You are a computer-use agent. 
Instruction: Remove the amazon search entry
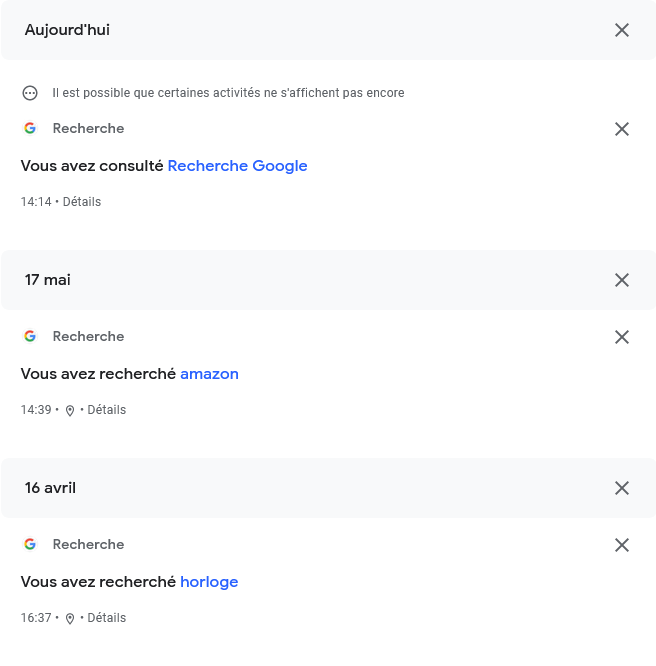click(622, 337)
